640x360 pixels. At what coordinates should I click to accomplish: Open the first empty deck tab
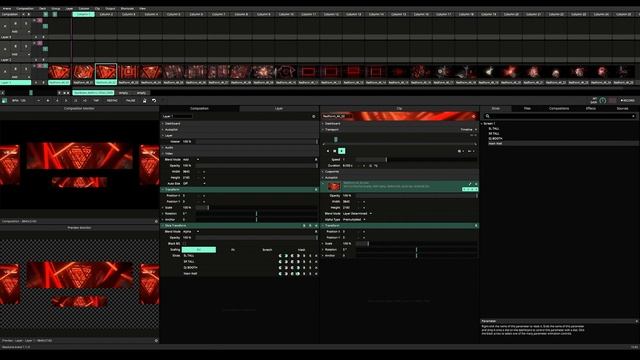(x=123, y=93)
